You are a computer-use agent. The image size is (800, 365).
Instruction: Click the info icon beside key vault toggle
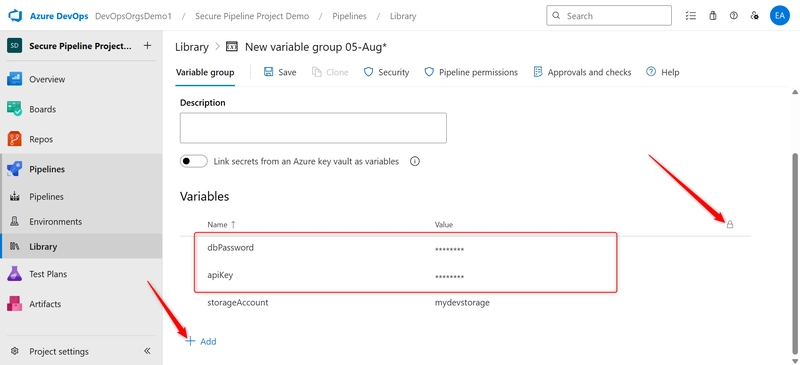pyautogui.click(x=415, y=161)
